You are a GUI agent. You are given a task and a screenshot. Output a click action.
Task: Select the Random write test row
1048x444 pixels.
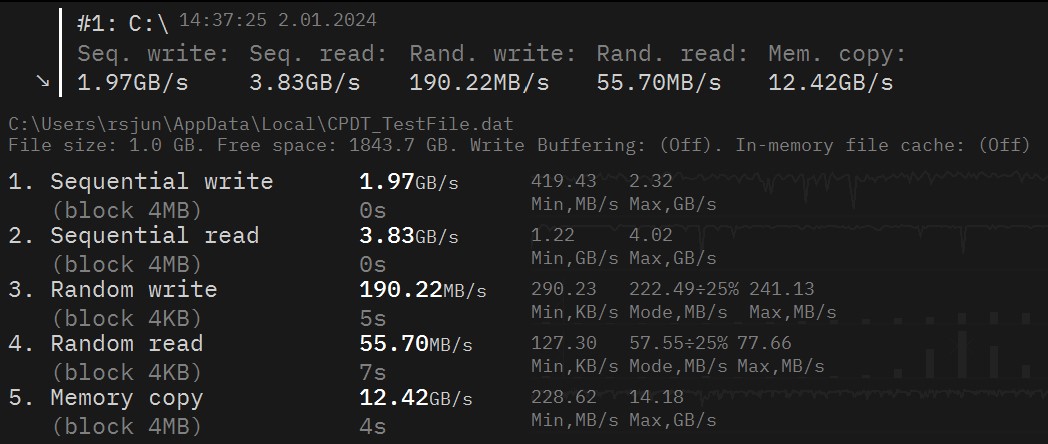tap(133, 290)
